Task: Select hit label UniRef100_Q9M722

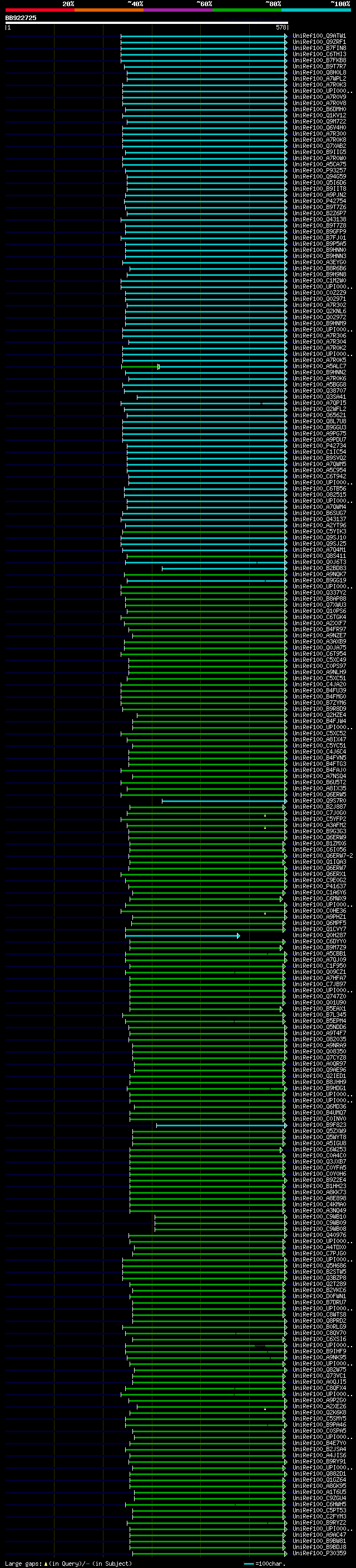Action: pyautogui.click(x=319, y=122)
